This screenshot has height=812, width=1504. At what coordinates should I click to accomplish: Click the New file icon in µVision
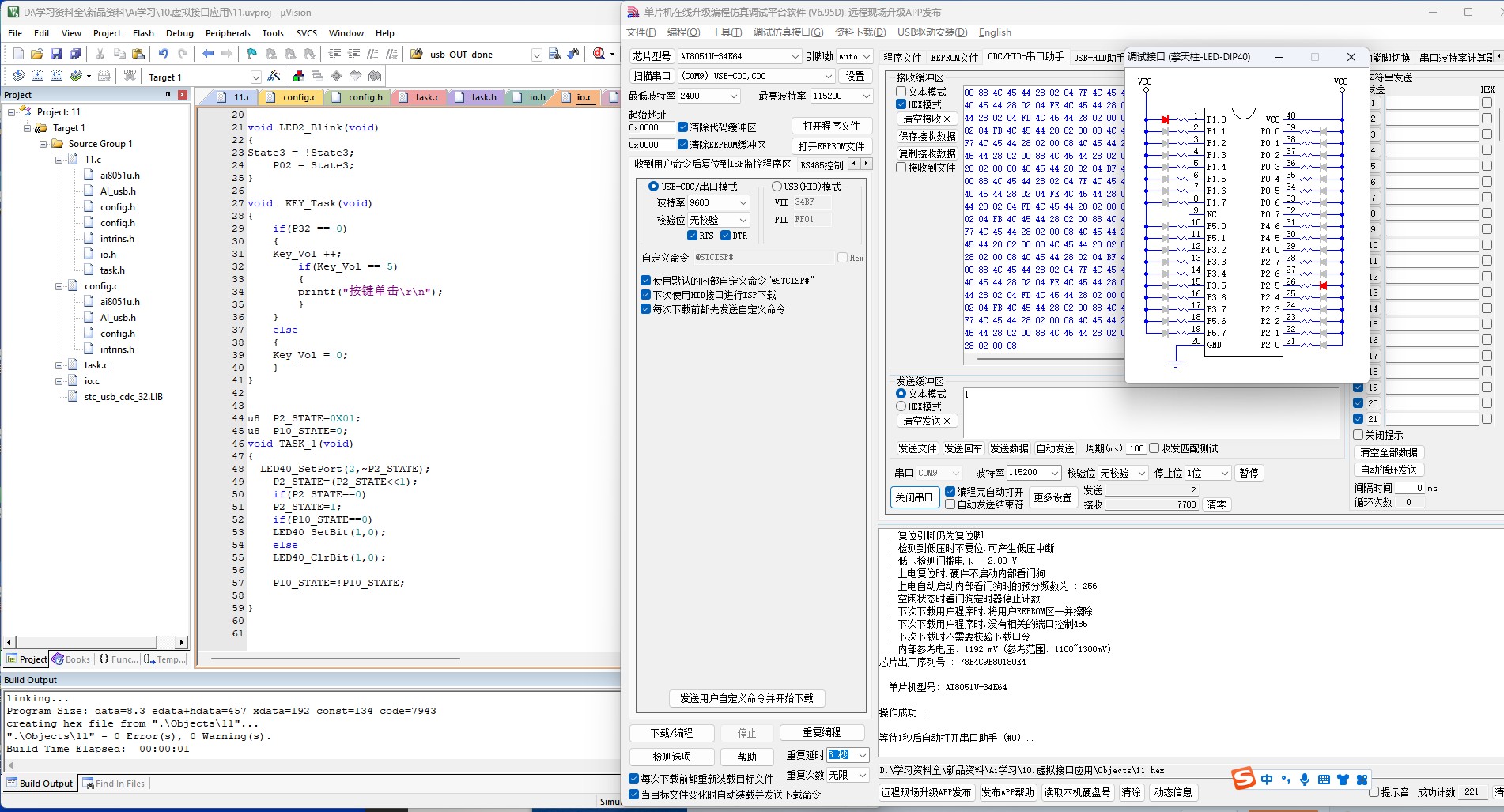coord(18,54)
